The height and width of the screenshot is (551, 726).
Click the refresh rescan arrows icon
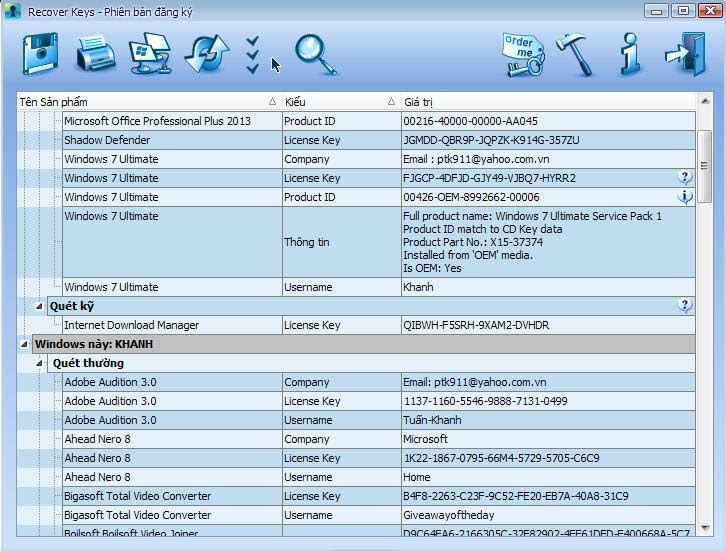207,54
